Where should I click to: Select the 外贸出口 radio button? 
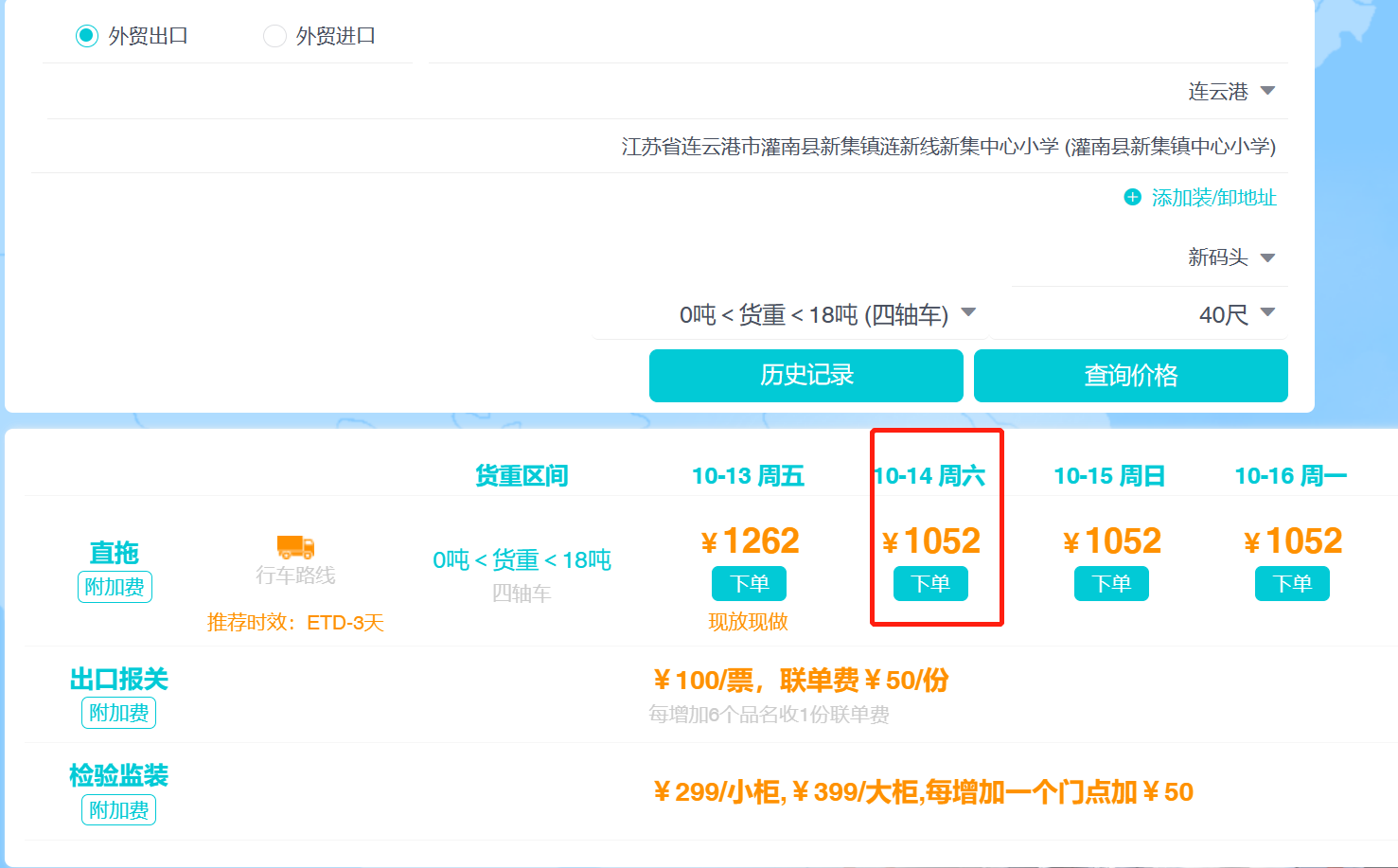click(x=87, y=36)
